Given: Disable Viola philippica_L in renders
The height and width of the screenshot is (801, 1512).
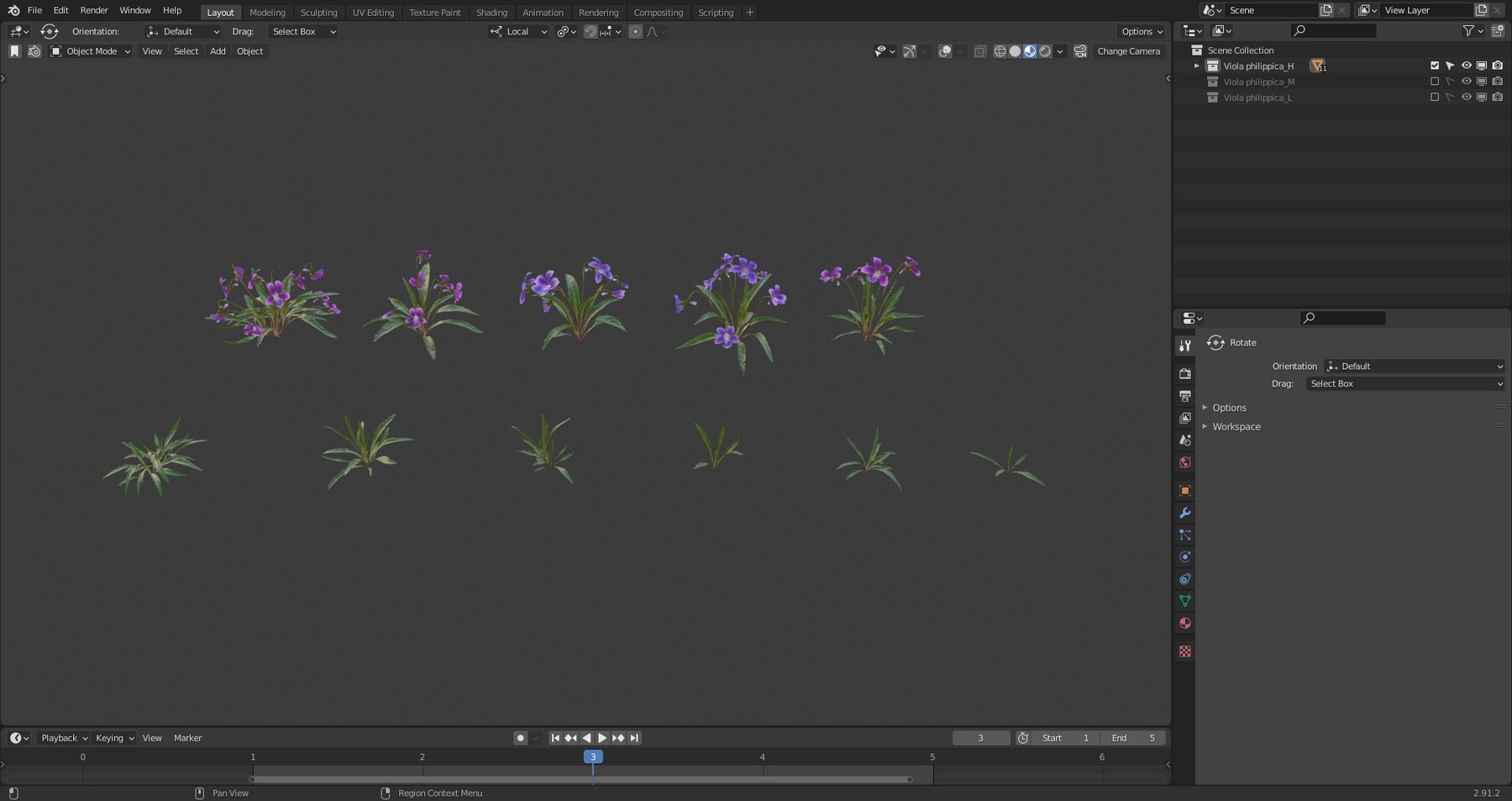Looking at the screenshot, I should (1499, 97).
